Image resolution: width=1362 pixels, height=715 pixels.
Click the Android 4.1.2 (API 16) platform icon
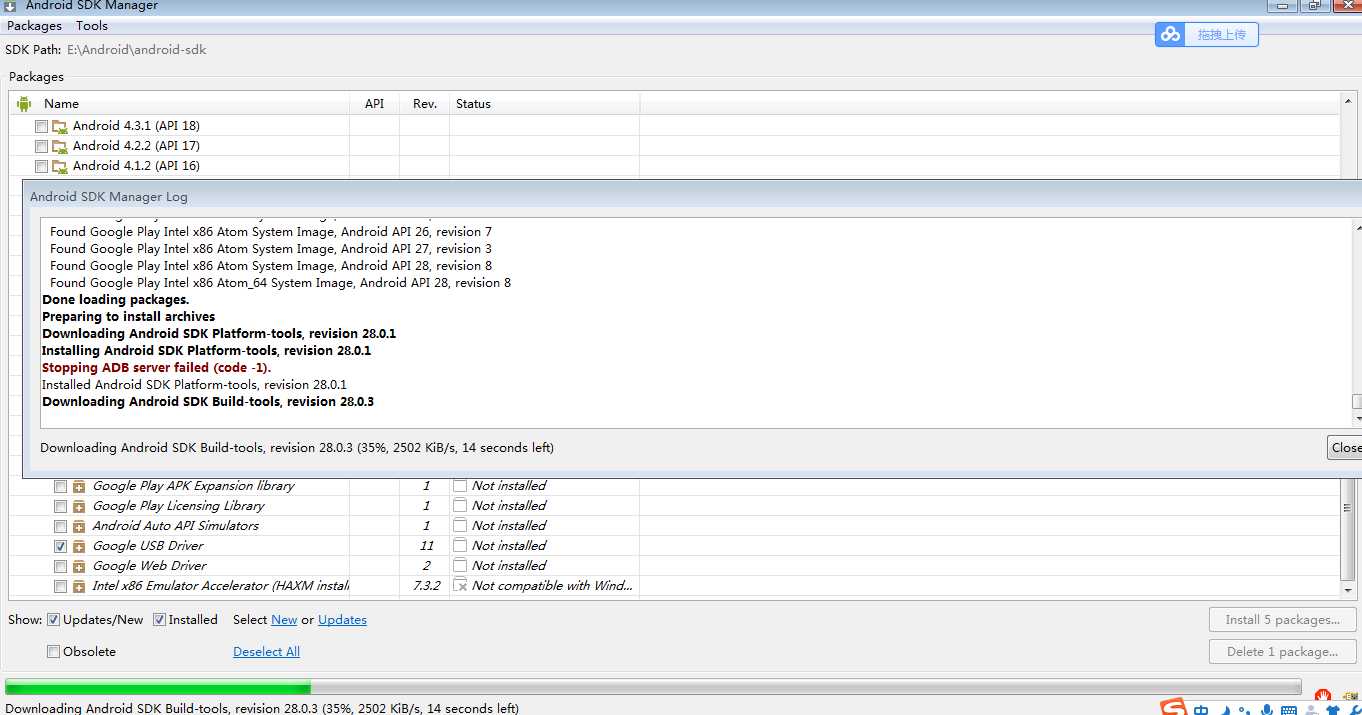click(x=60, y=166)
